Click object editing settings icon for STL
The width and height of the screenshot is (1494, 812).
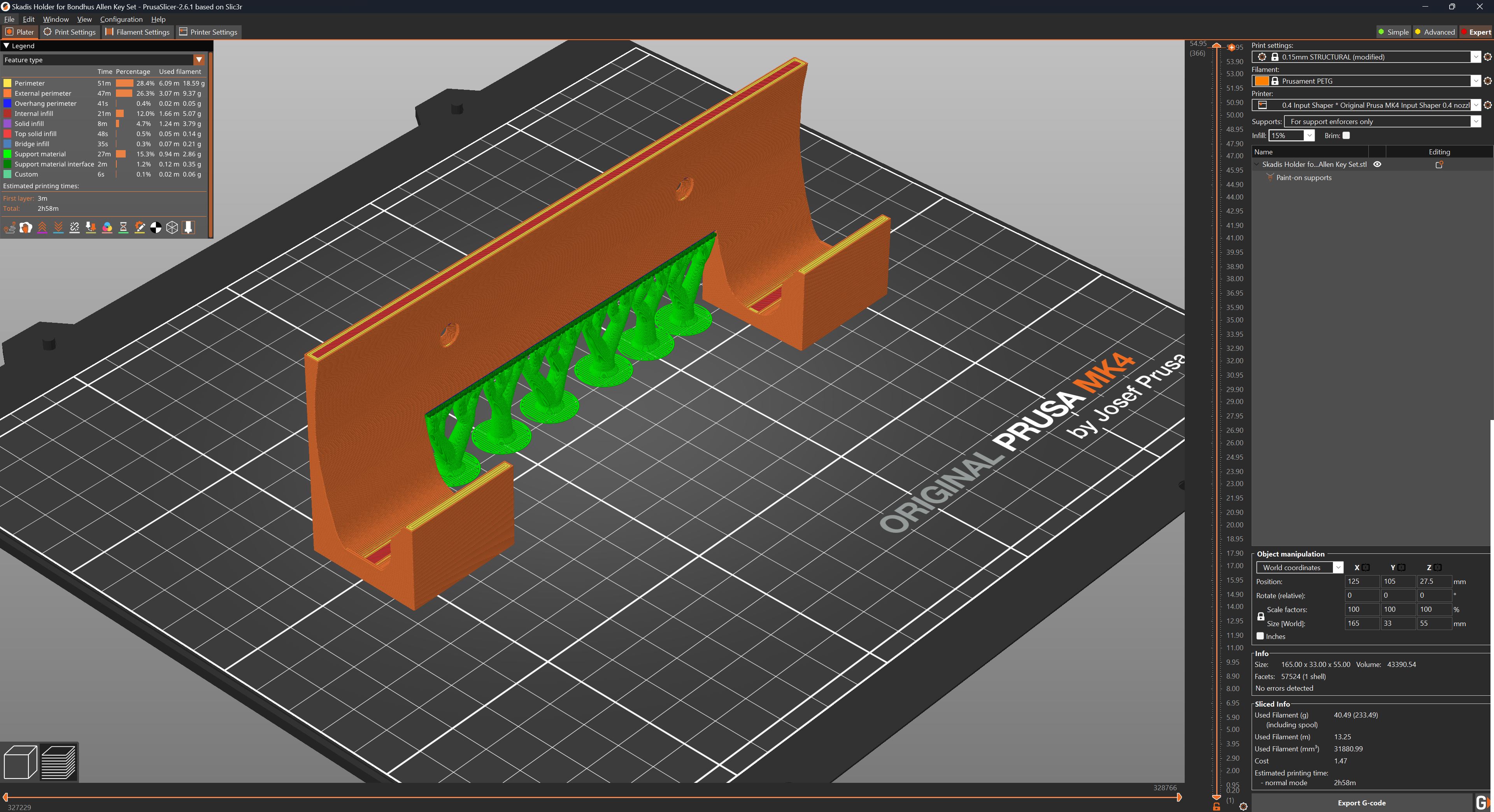[x=1439, y=164]
